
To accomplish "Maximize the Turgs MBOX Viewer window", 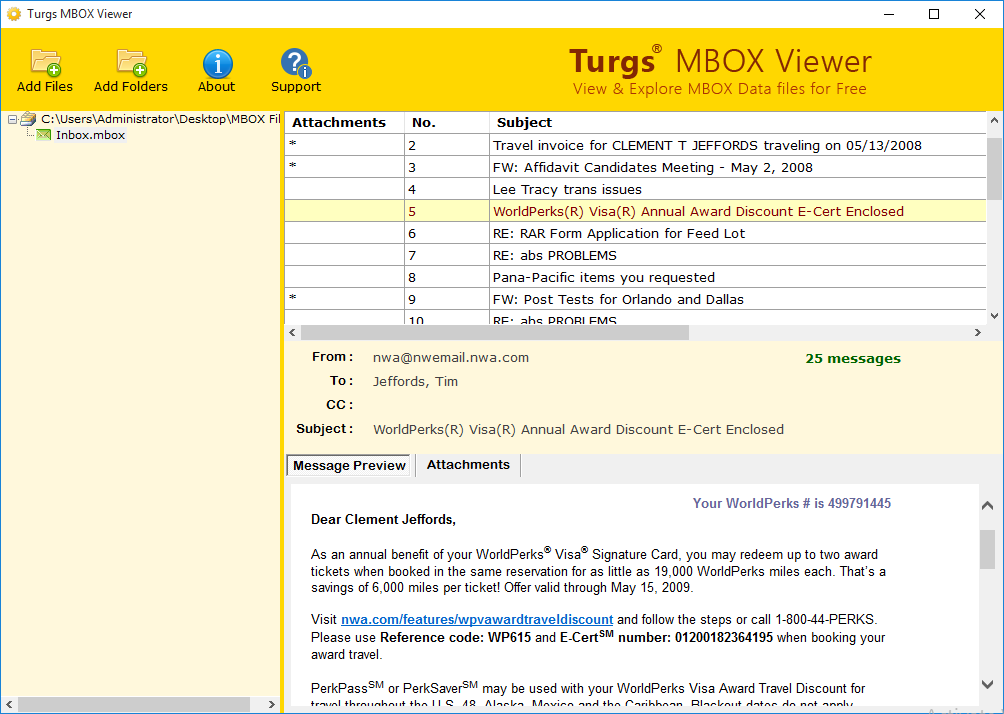I will click(934, 14).
